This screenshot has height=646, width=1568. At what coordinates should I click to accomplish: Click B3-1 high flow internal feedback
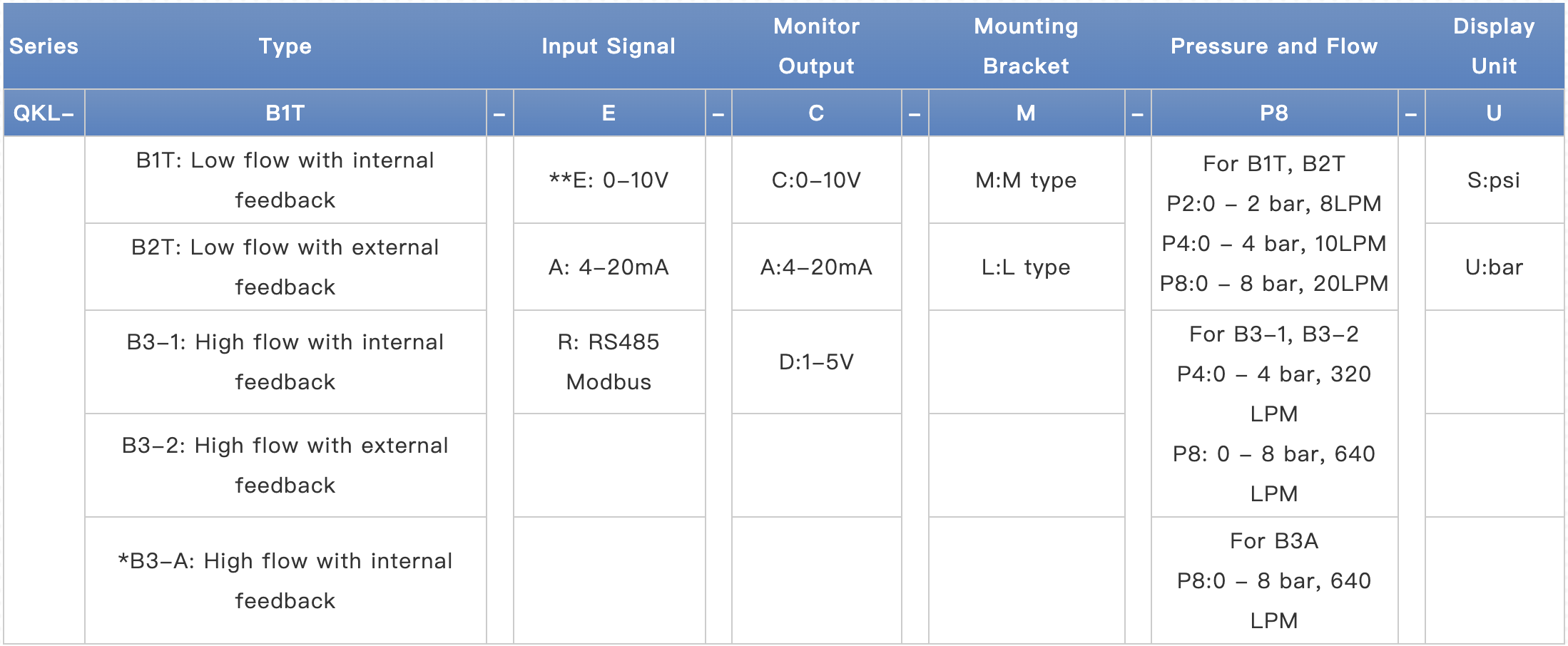pyautogui.click(x=285, y=362)
